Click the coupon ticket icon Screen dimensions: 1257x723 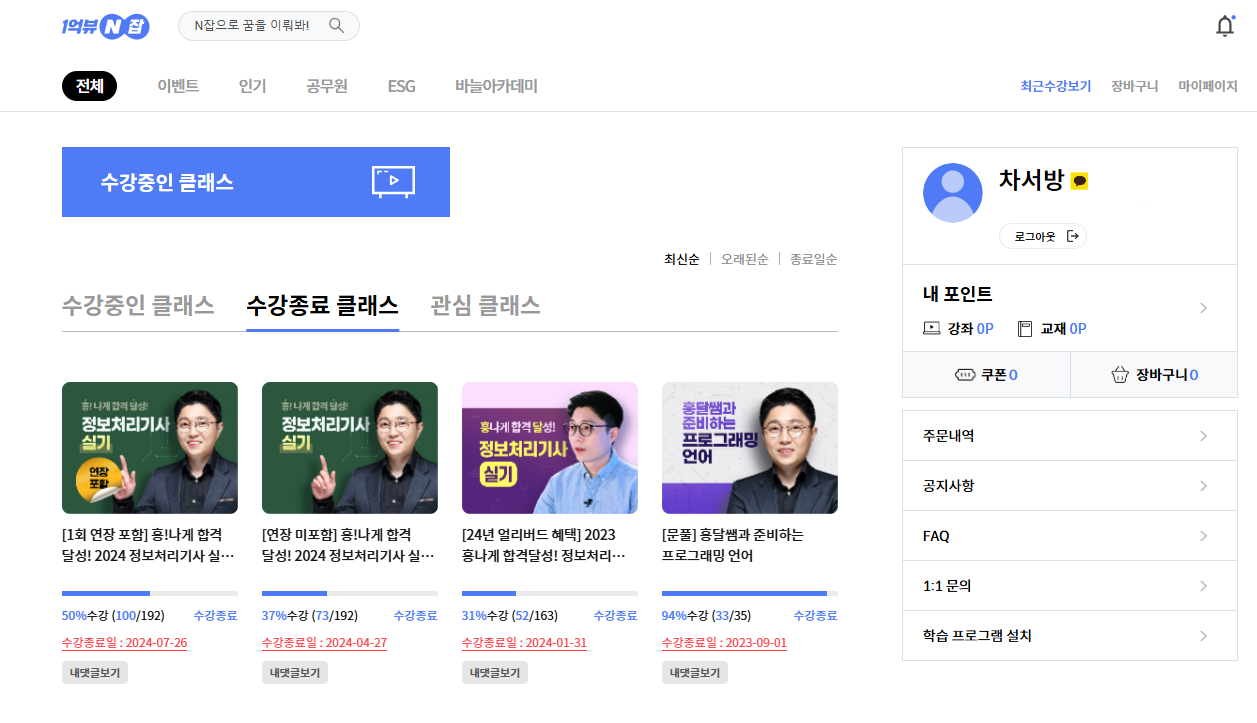point(965,375)
